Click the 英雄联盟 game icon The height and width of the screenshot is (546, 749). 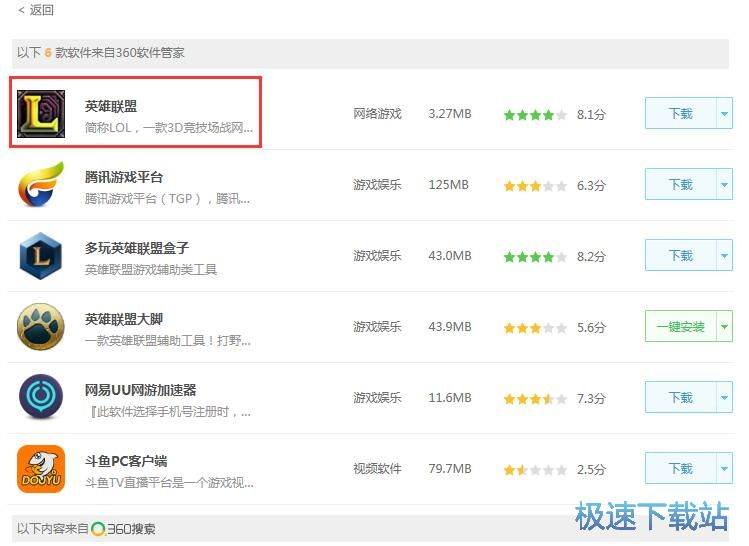pyautogui.click(x=41, y=114)
